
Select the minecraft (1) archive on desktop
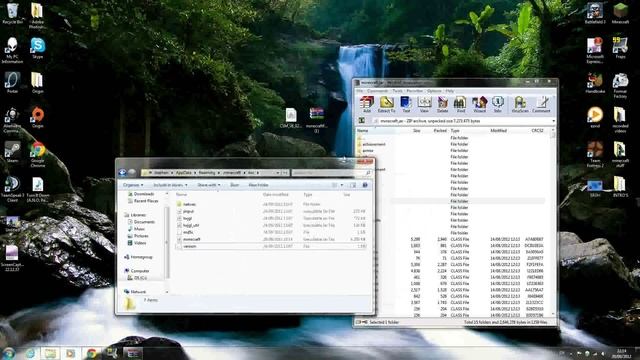click(x=316, y=120)
